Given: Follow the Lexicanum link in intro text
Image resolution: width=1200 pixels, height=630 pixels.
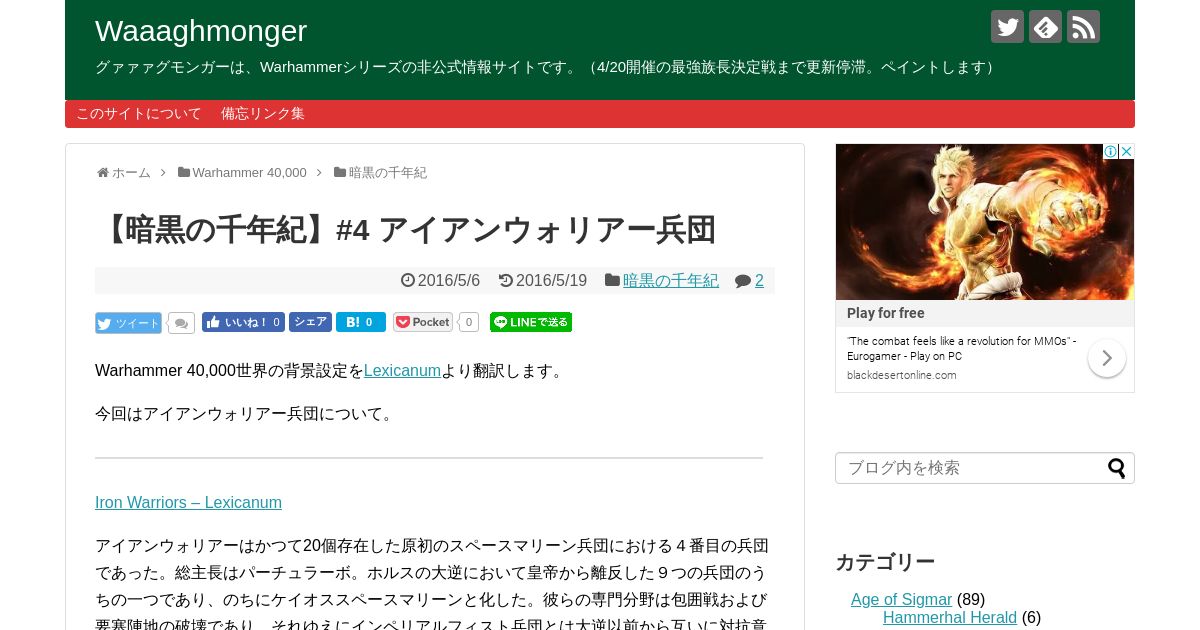Looking at the screenshot, I should tap(402, 371).
